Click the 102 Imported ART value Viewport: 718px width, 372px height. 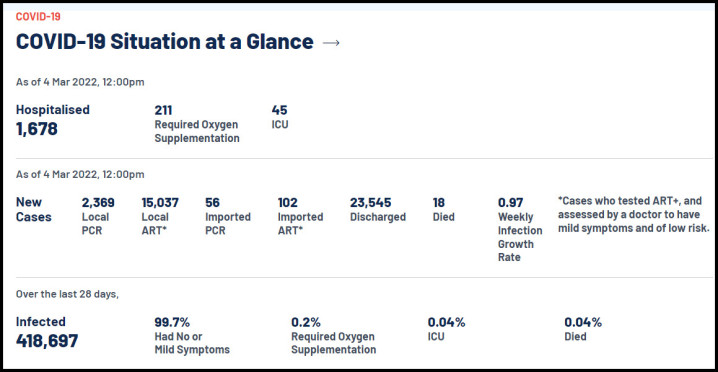300,216
